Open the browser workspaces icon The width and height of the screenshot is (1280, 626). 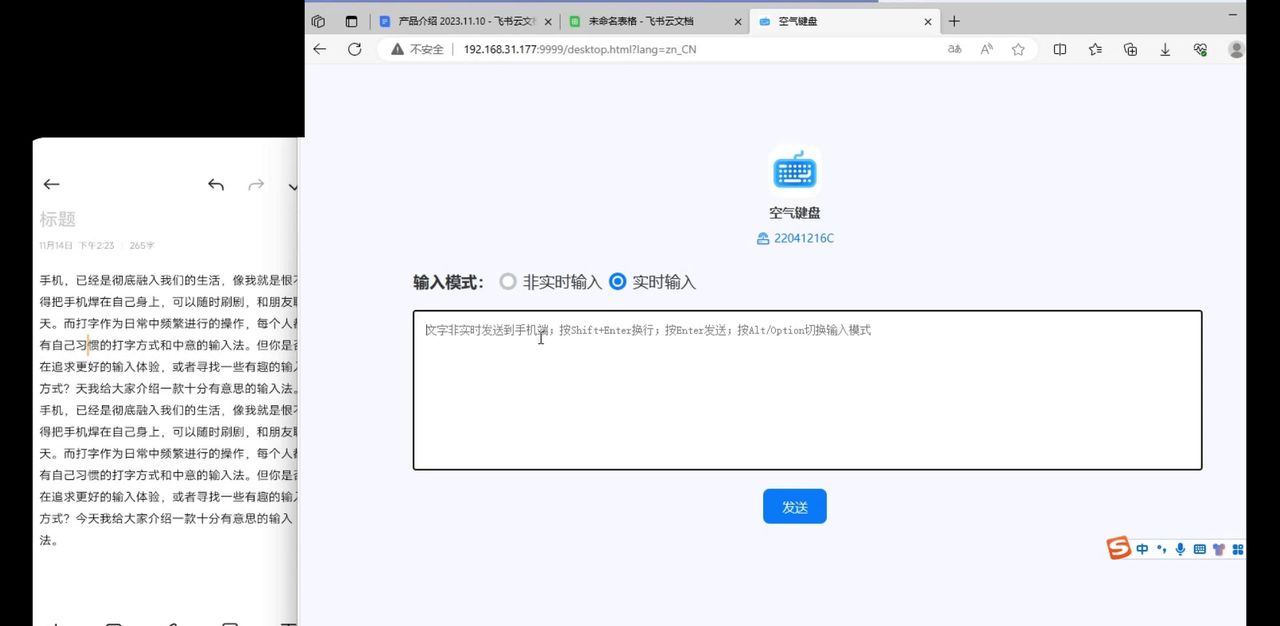[318, 21]
